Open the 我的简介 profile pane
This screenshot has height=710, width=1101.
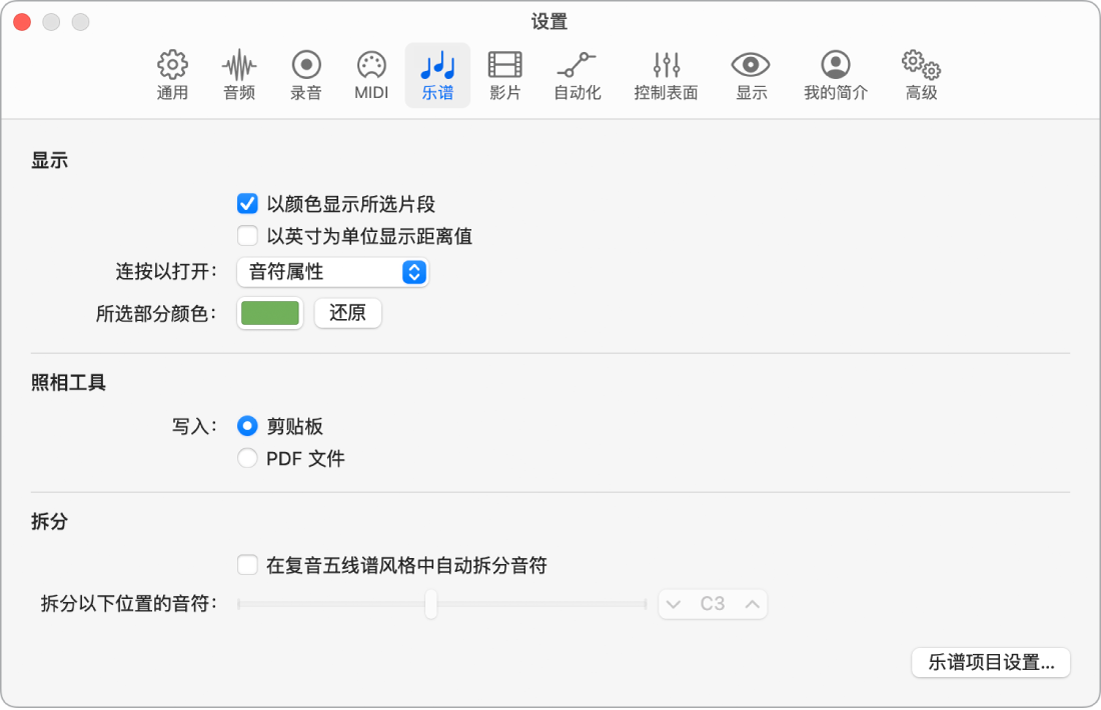click(836, 74)
